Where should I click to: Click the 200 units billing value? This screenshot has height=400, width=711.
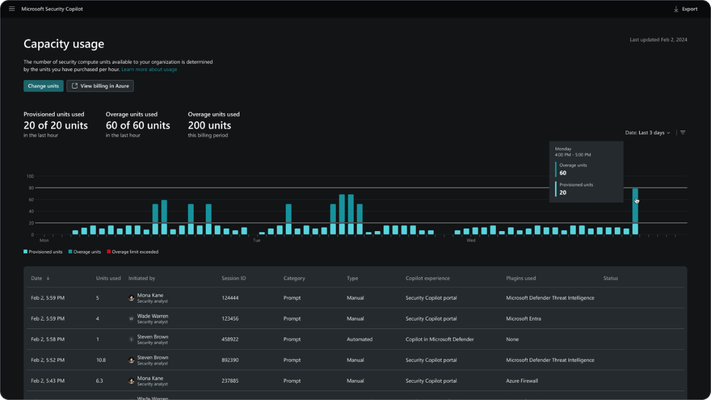click(209, 126)
